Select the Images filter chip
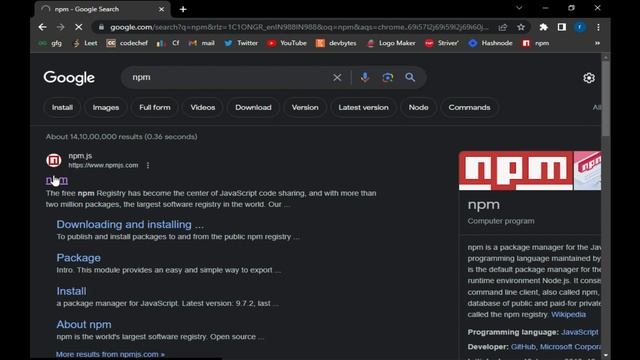 pos(106,107)
